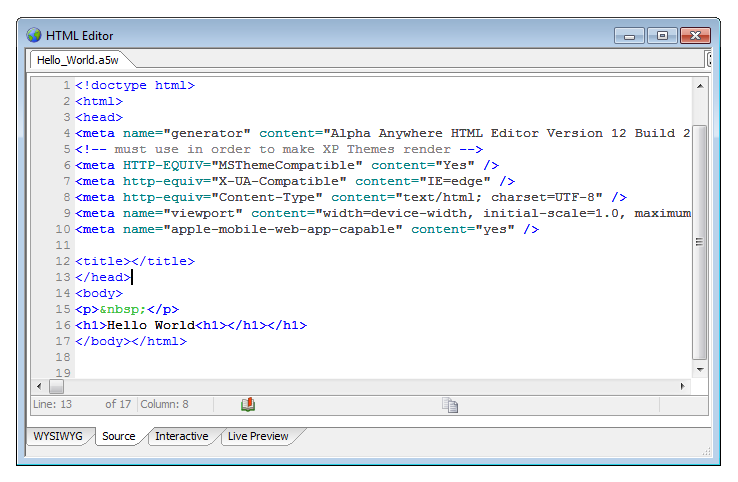
Task: Click "IE=edge" content value on line 7
Action: point(455,181)
